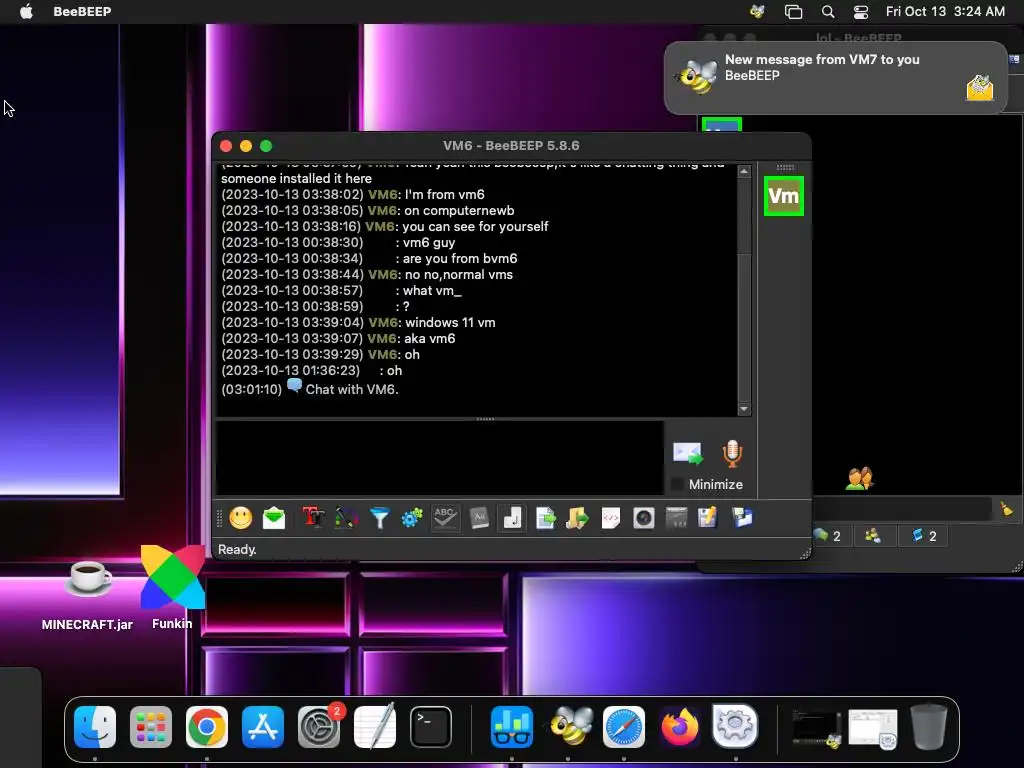
Task: Click users group icon in lol window
Action: tap(859, 479)
